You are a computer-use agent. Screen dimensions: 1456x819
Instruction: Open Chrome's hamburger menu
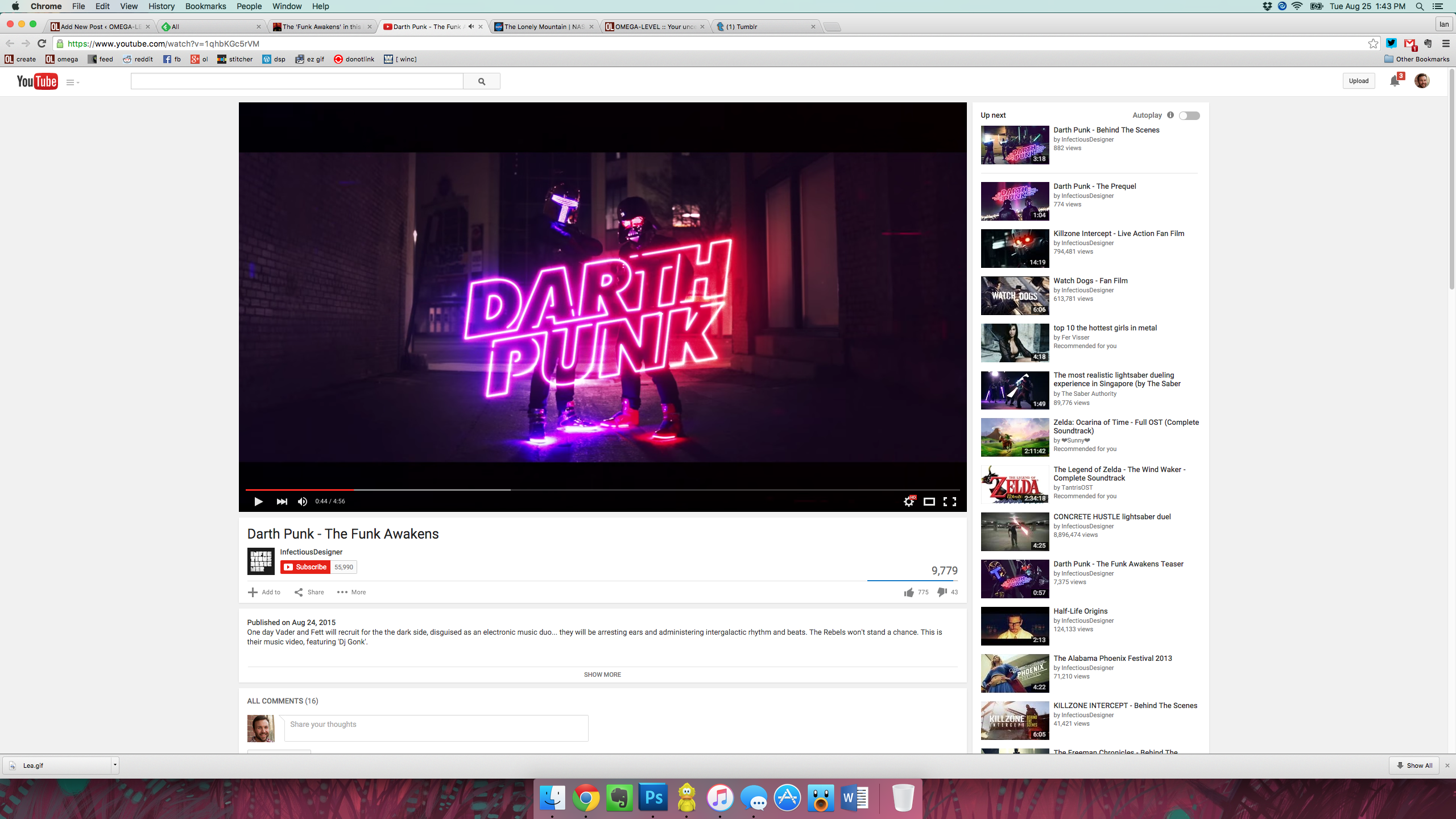pyautogui.click(x=1446, y=43)
